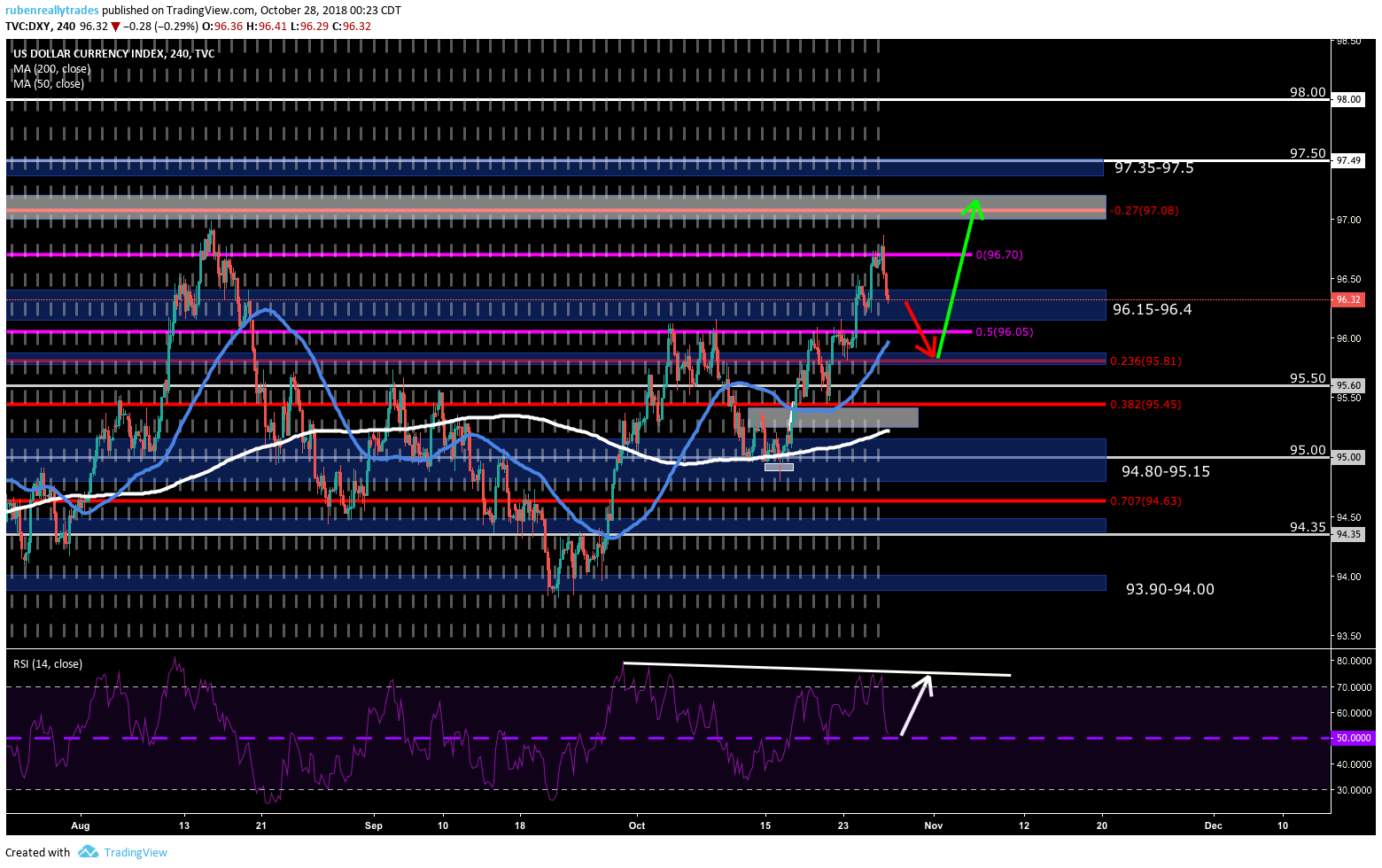The image size is (1382, 868).
Task: Select the 94.80-95.15 zone label
Action: [x=1166, y=471]
